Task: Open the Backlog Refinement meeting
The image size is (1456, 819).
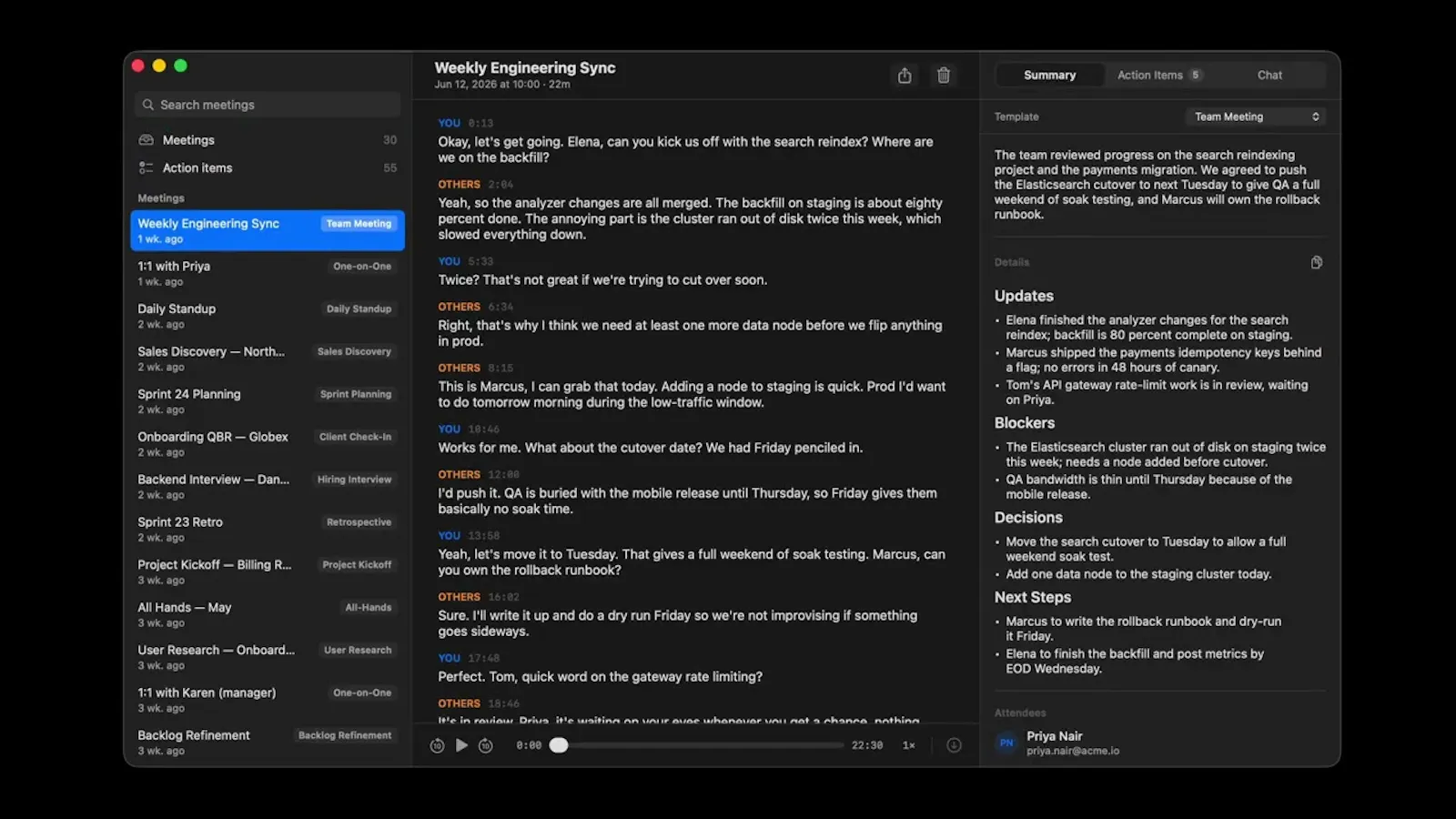Action: [268, 743]
